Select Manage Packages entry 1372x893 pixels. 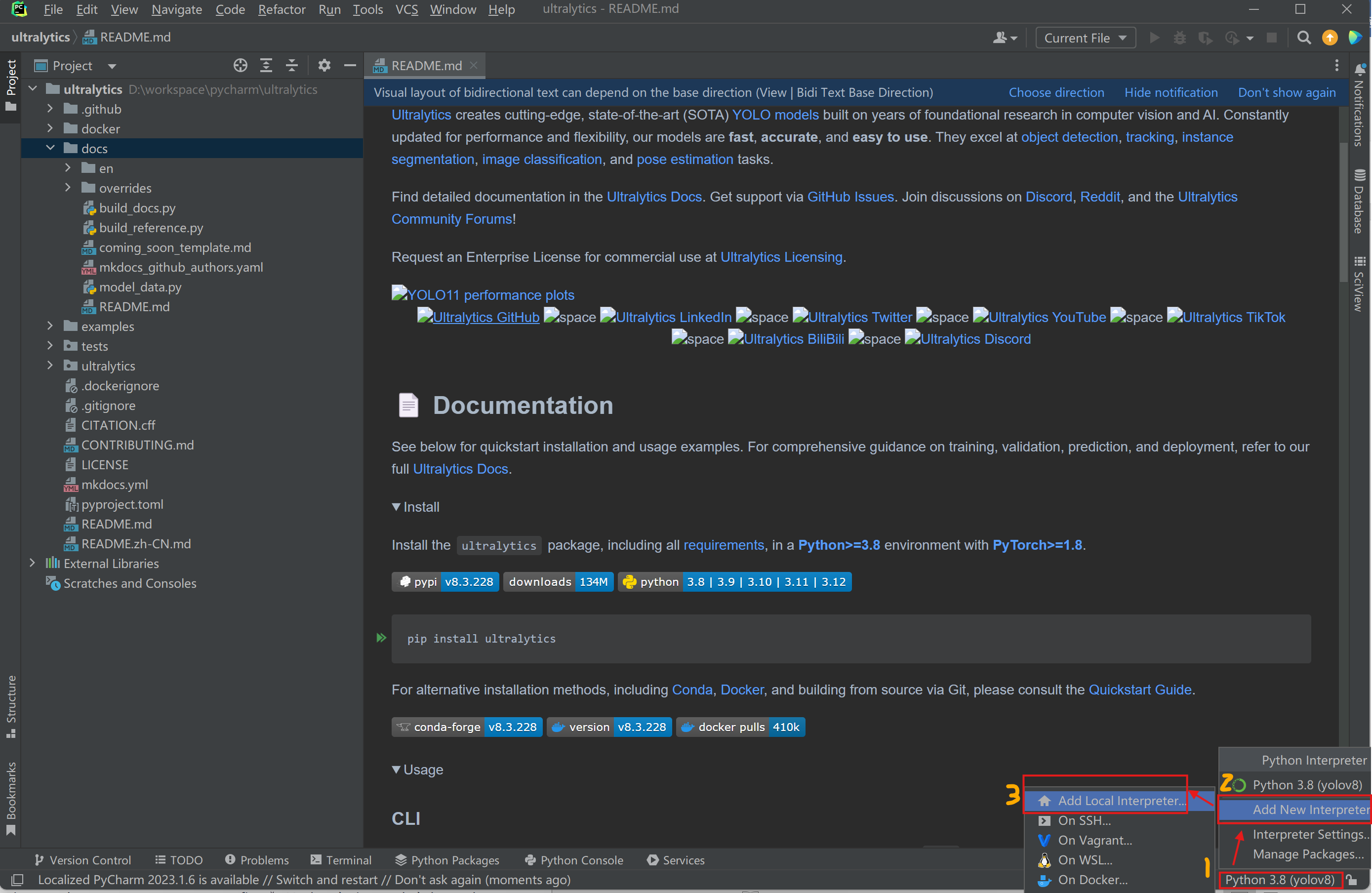point(1295,854)
